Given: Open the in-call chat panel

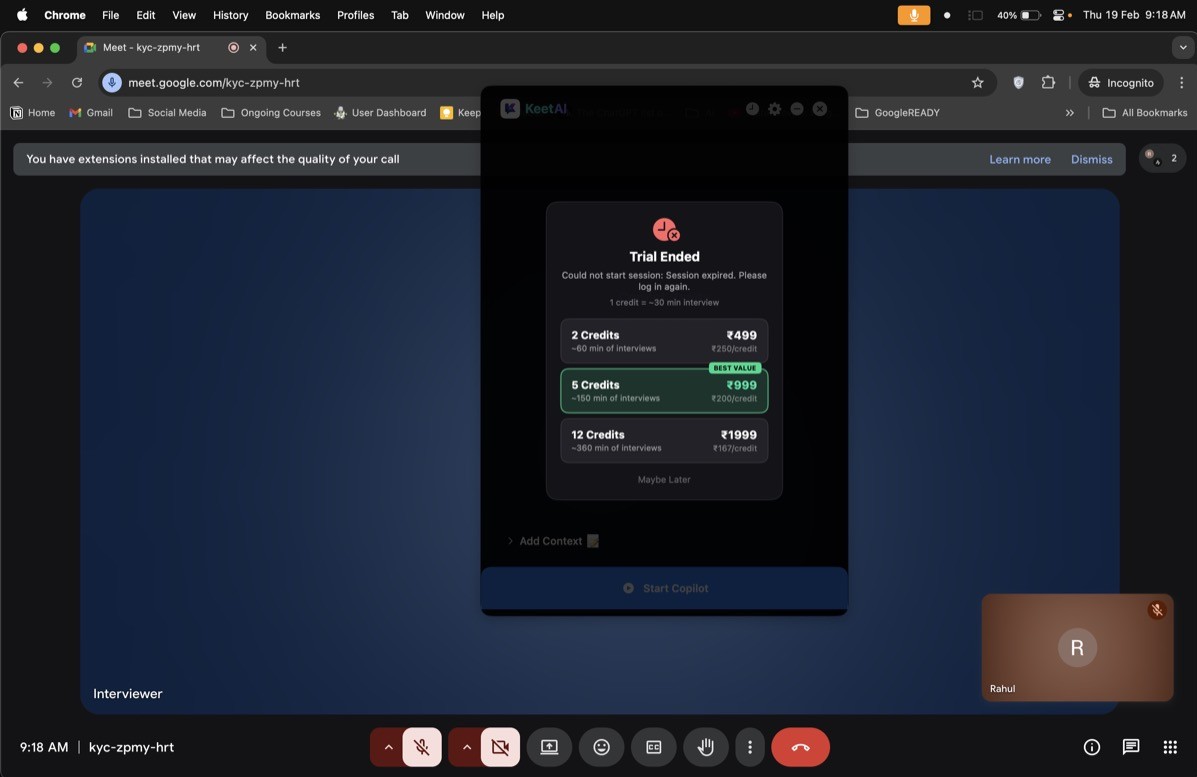Looking at the screenshot, I should (x=1130, y=746).
